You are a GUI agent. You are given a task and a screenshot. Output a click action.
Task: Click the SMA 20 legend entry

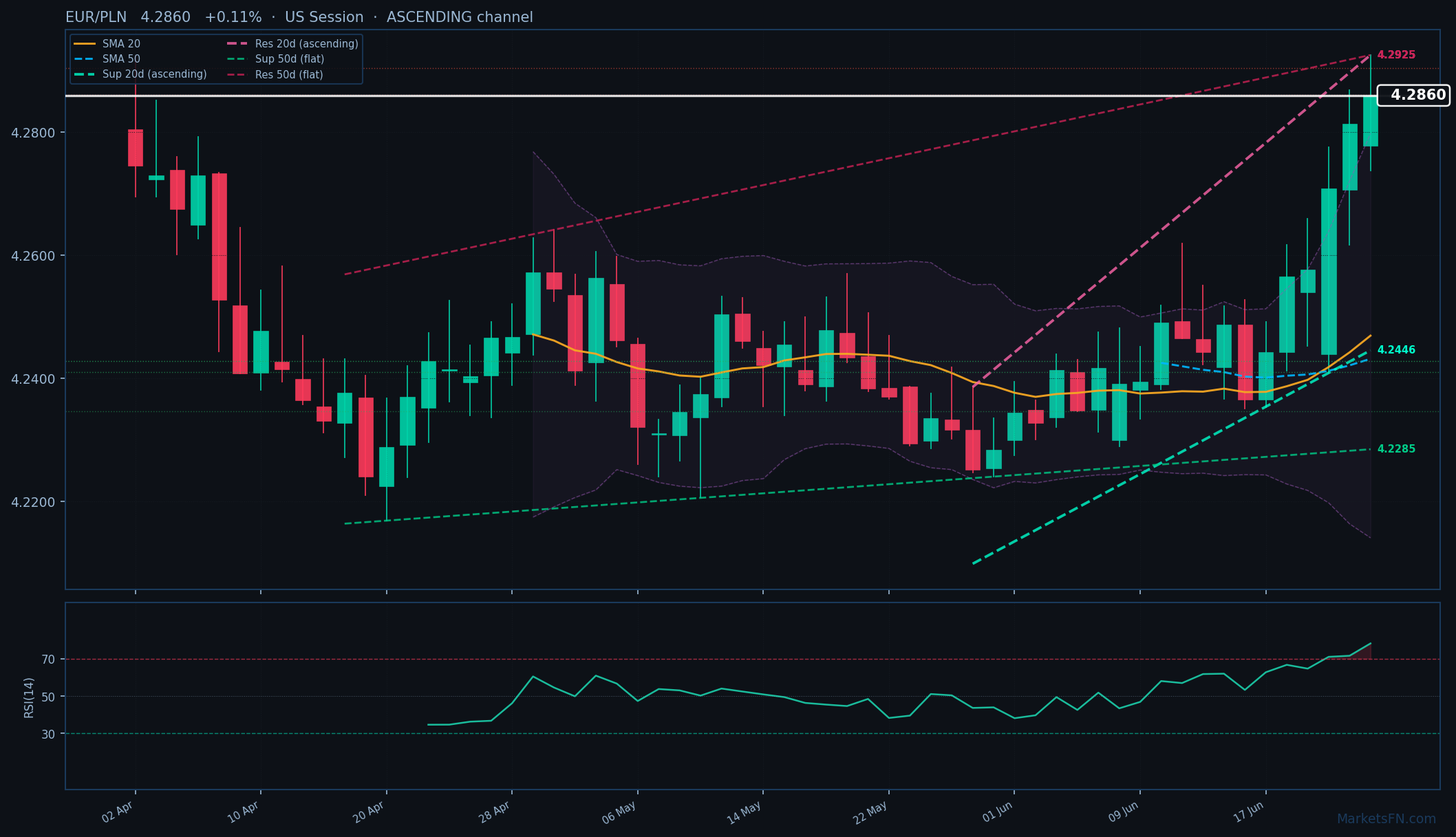click(107, 44)
